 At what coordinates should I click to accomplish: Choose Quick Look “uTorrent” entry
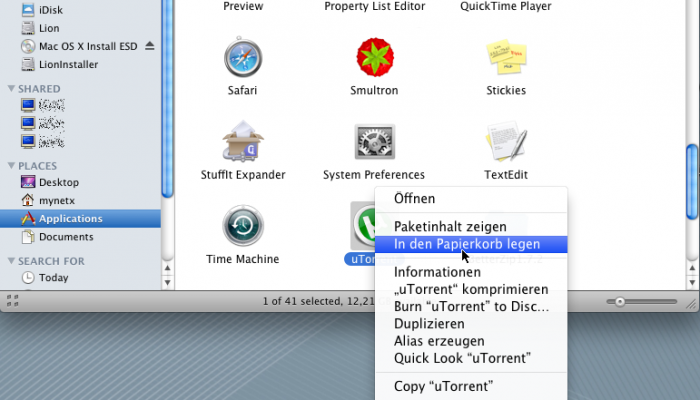pyautogui.click(x=471, y=358)
